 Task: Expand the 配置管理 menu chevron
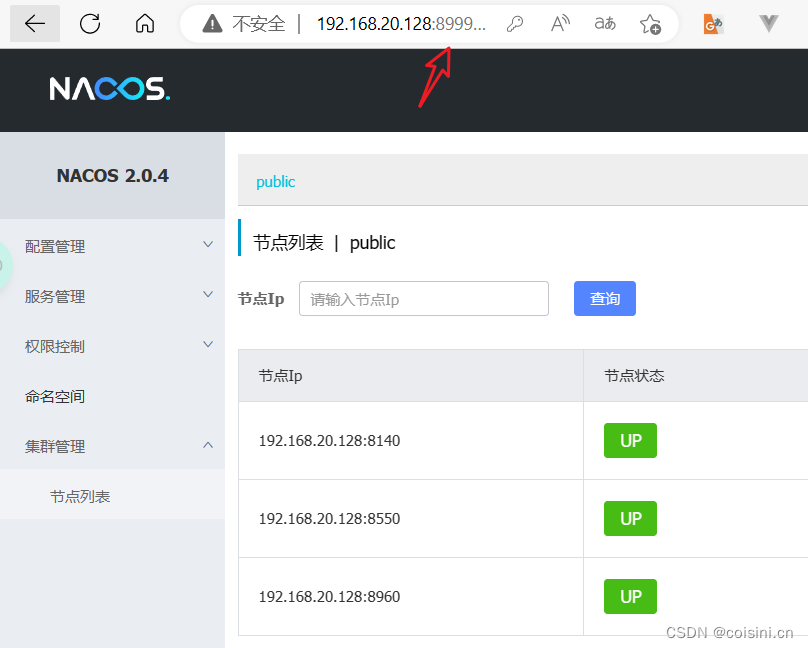(x=208, y=245)
